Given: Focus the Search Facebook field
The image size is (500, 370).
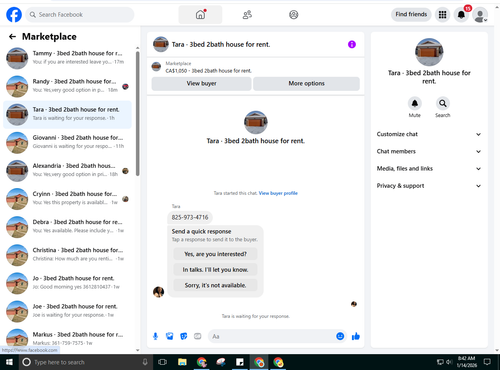Looking at the screenshot, I should [80, 15].
